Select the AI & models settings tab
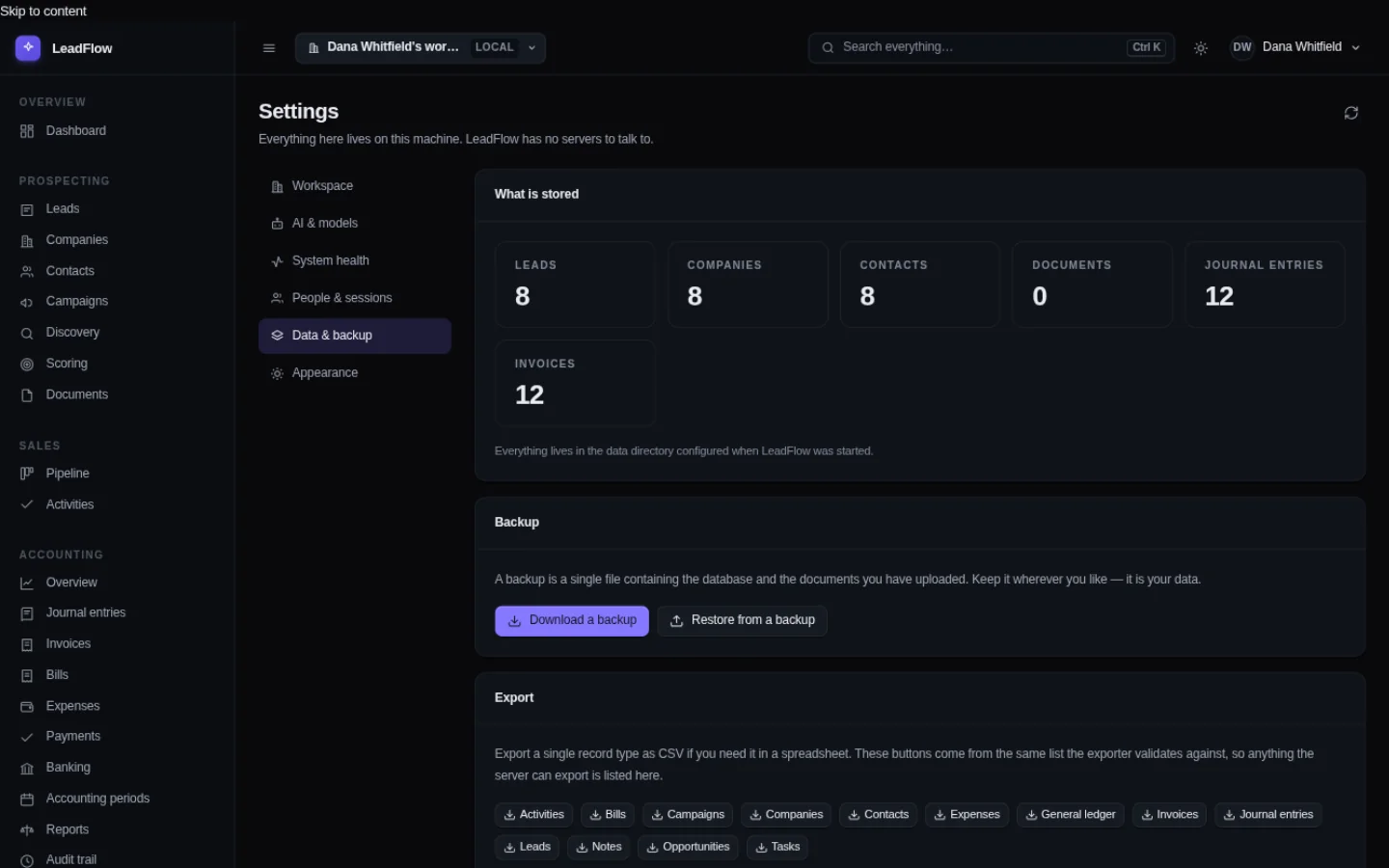Image resolution: width=1389 pixels, height=868 pixels. point(355,224)
